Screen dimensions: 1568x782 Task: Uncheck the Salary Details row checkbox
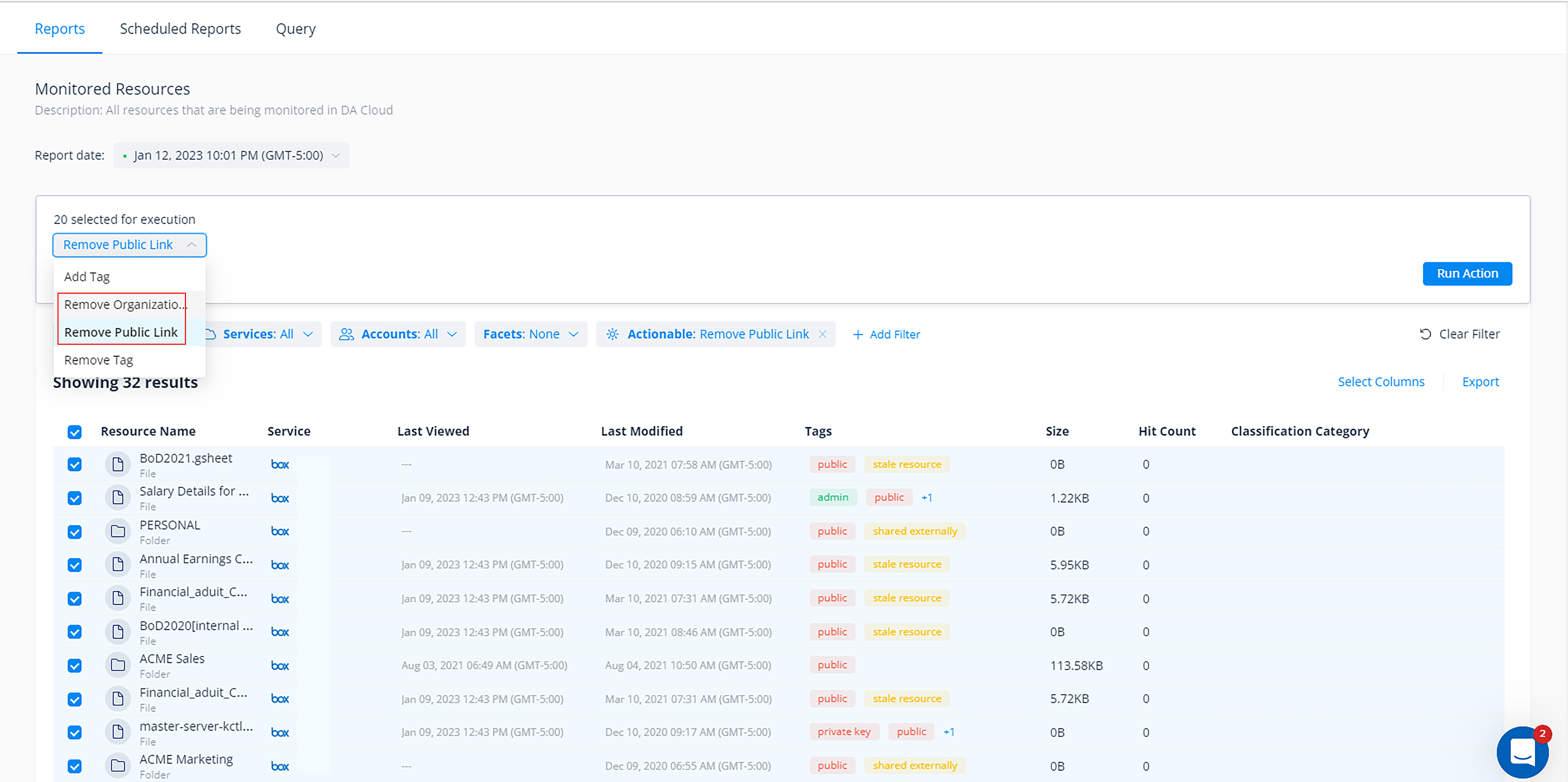coord(74,498)
